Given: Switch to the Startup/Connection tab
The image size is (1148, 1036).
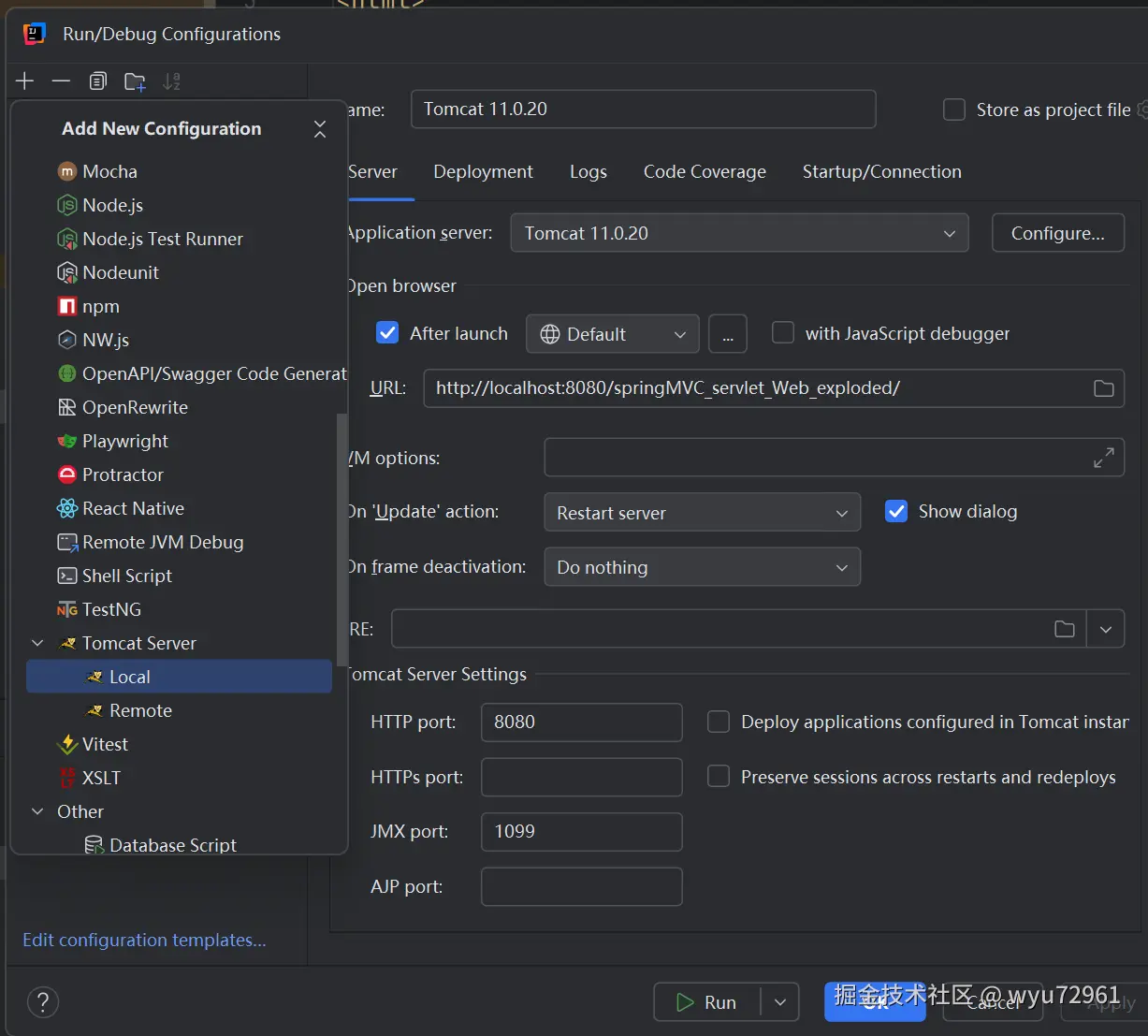Looking at the screenshot, I should pos(881,172).
